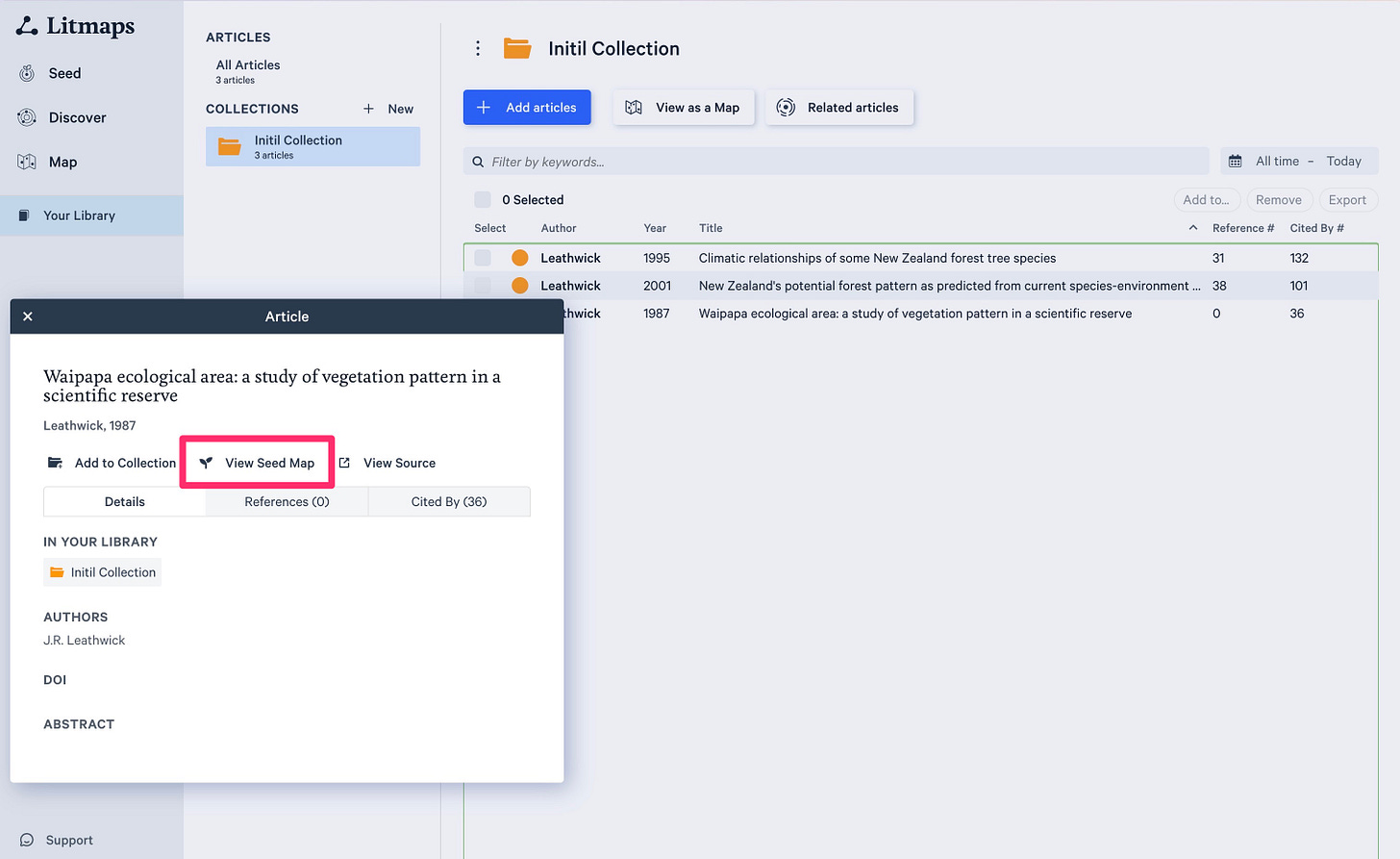The width and height of the screenshot is (1400, 859).
Task: Open the Seed page in sidebar
Action: (63, 73)
